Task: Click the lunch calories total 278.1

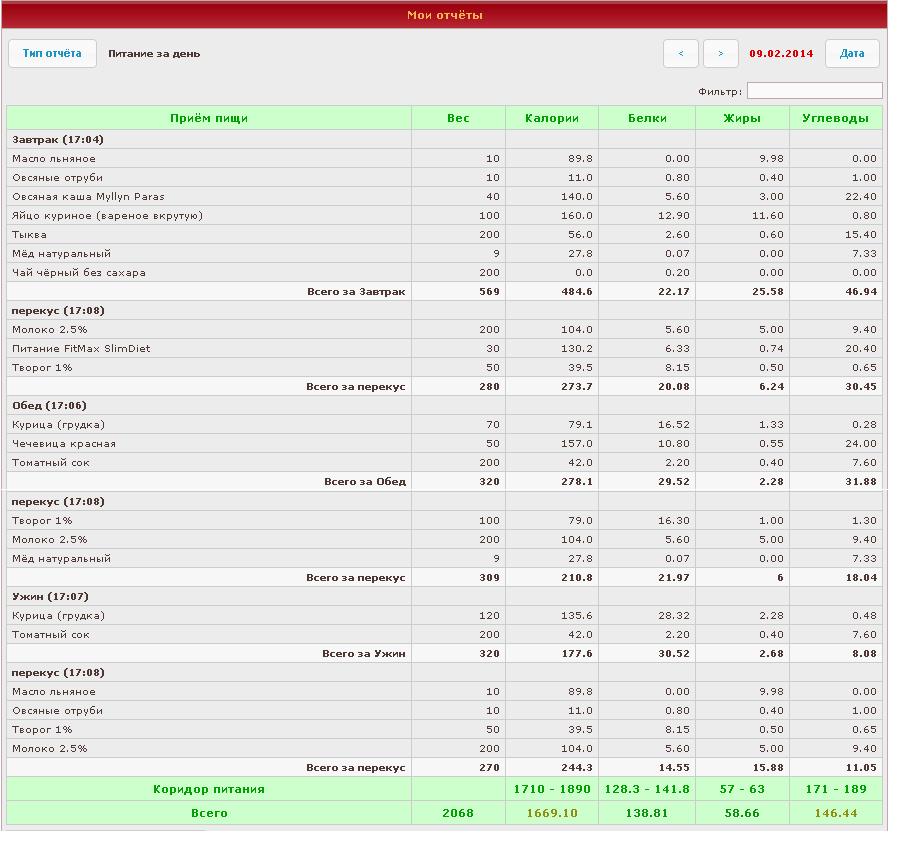Action: click(x=577, y=482)
